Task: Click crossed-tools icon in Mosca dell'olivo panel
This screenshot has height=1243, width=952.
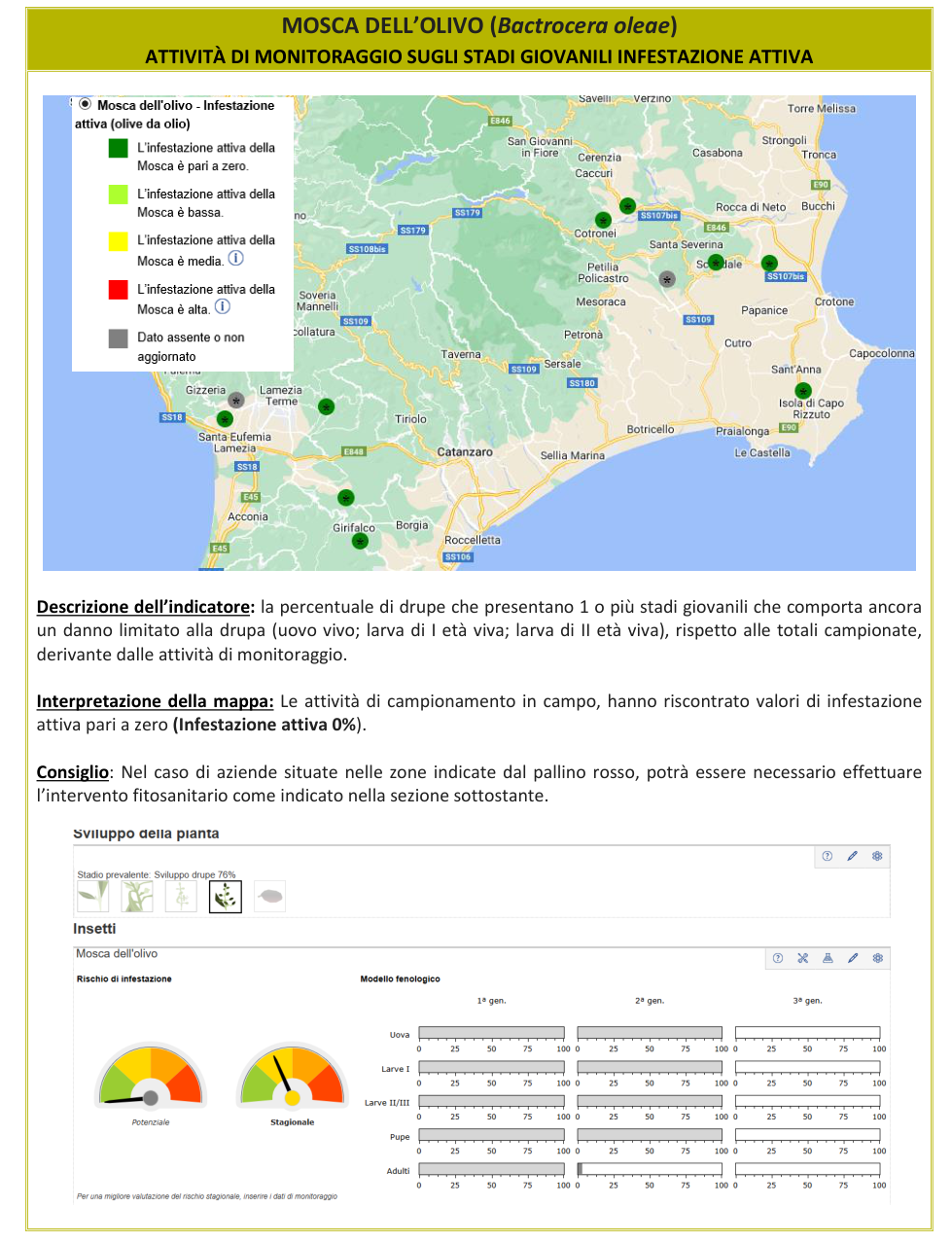Action: (x=803, y=958)
